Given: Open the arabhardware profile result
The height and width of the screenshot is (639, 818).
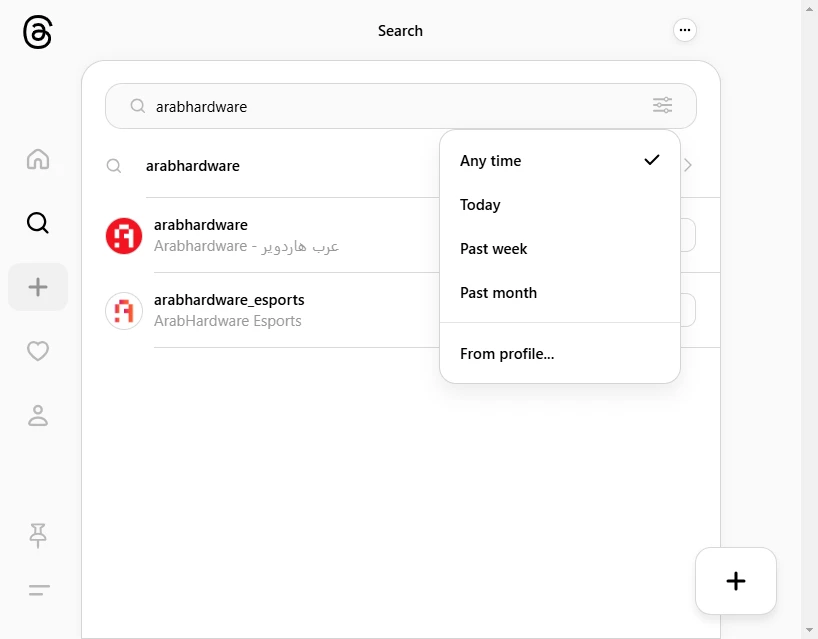Looking at the screenshot, I should [271, 235].
